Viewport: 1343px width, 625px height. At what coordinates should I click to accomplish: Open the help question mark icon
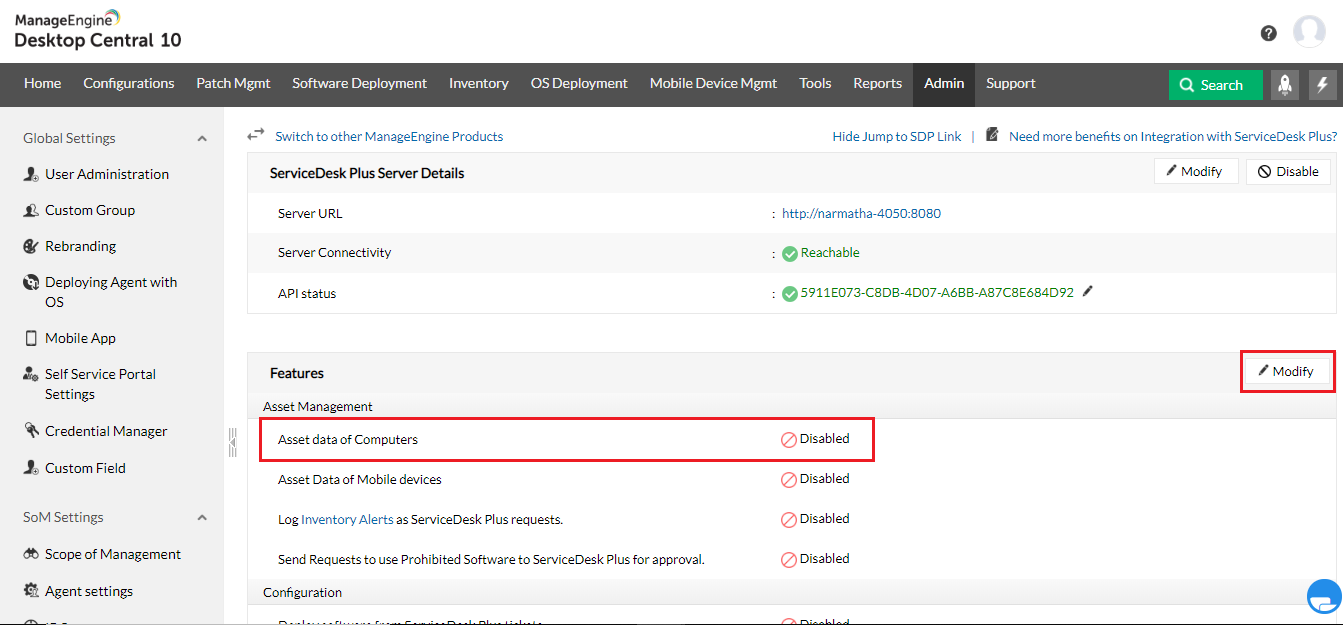coord(1268,33)
